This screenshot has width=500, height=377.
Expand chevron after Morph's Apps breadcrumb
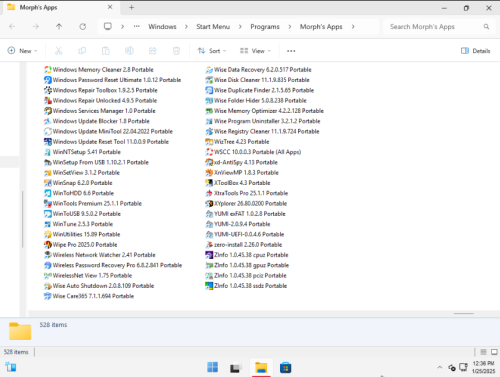[353, 27]
